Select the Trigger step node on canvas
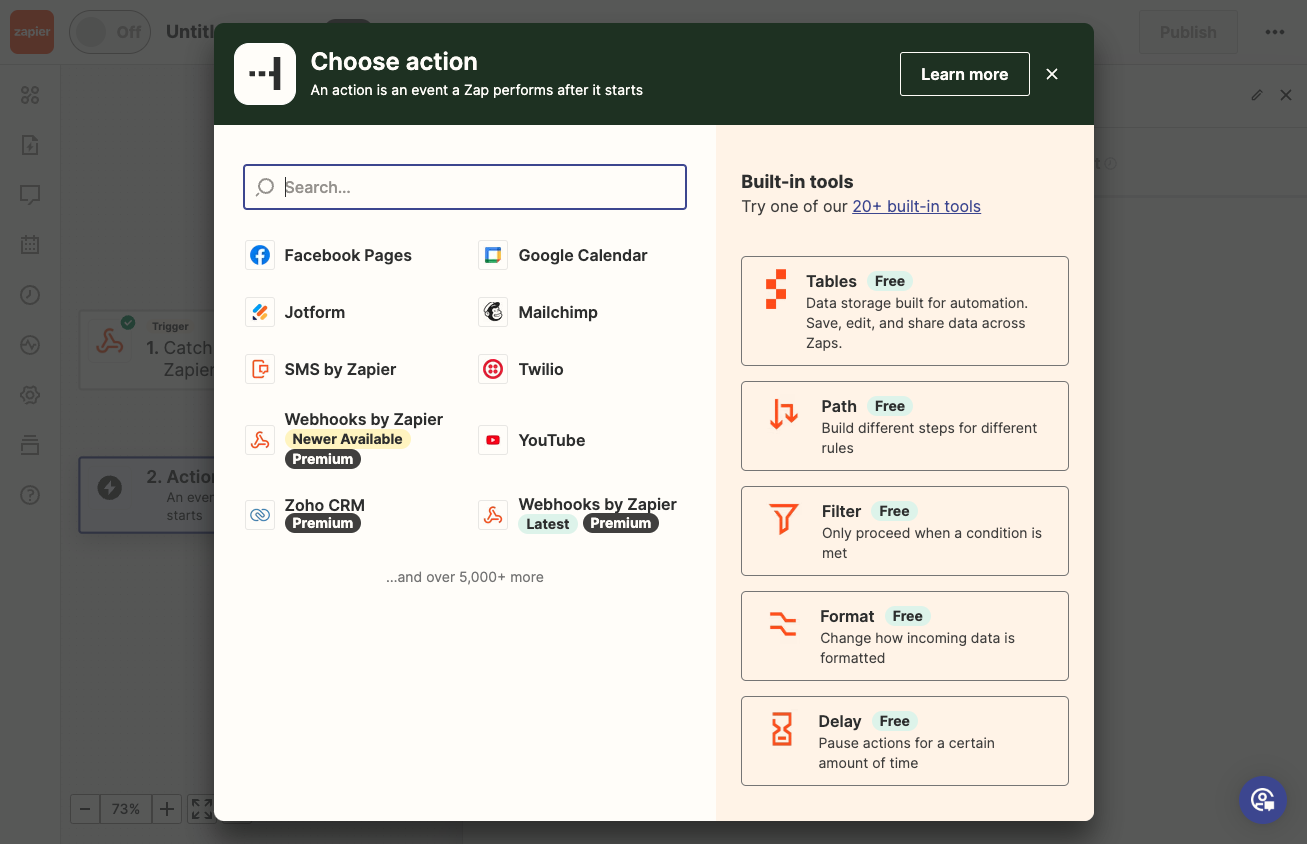1307x844 pixels. coord(147,350)
